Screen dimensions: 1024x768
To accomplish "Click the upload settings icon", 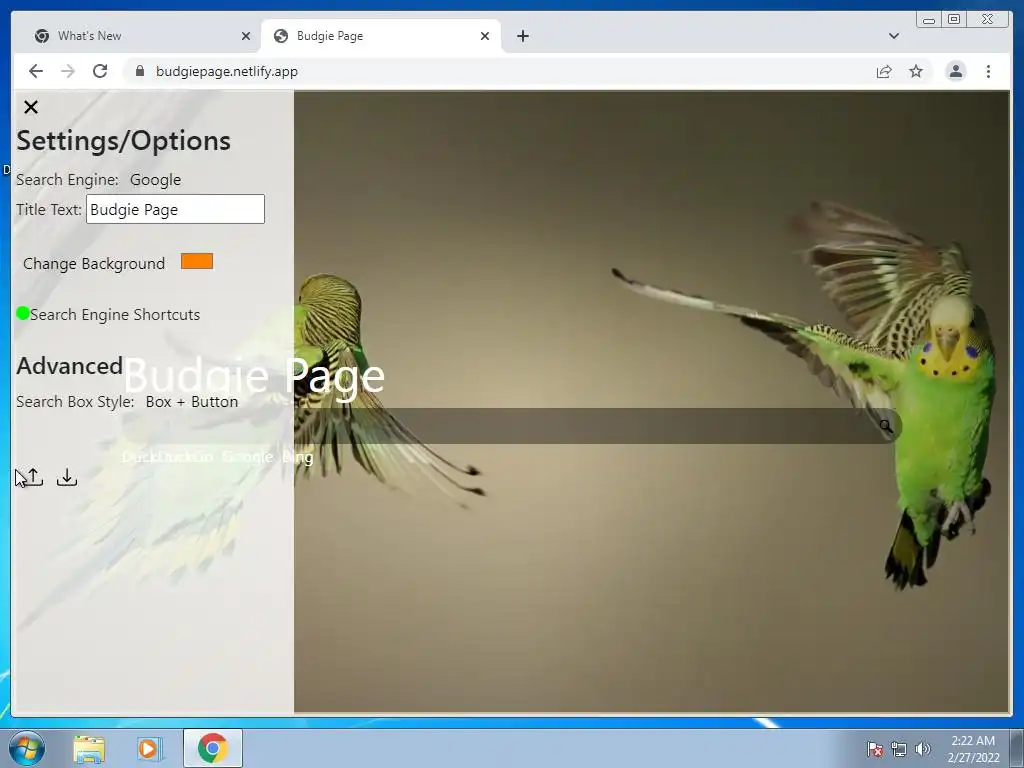I will click(x=34, y=477).
